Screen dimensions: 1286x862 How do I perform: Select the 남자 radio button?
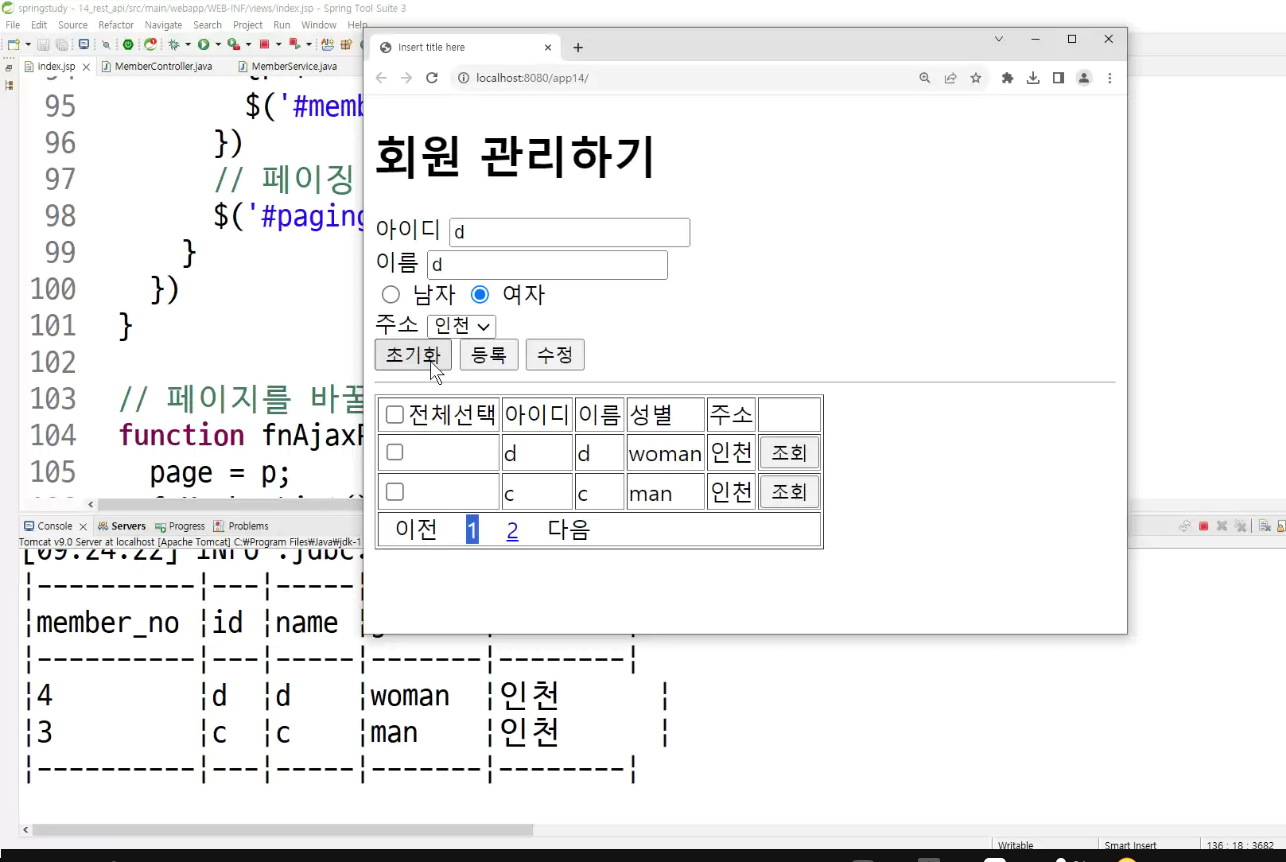[391, 295]
